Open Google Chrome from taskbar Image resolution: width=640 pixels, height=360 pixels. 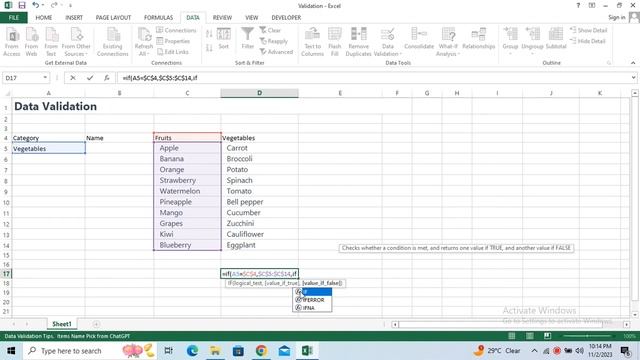pos(261,351)
